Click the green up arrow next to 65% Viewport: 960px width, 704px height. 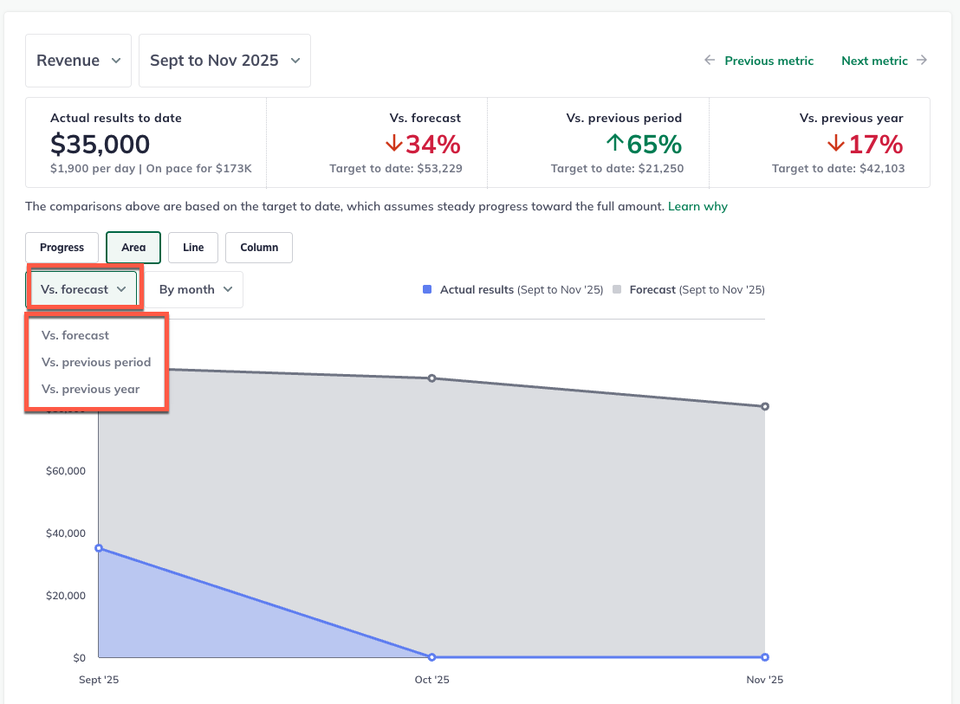615,143
